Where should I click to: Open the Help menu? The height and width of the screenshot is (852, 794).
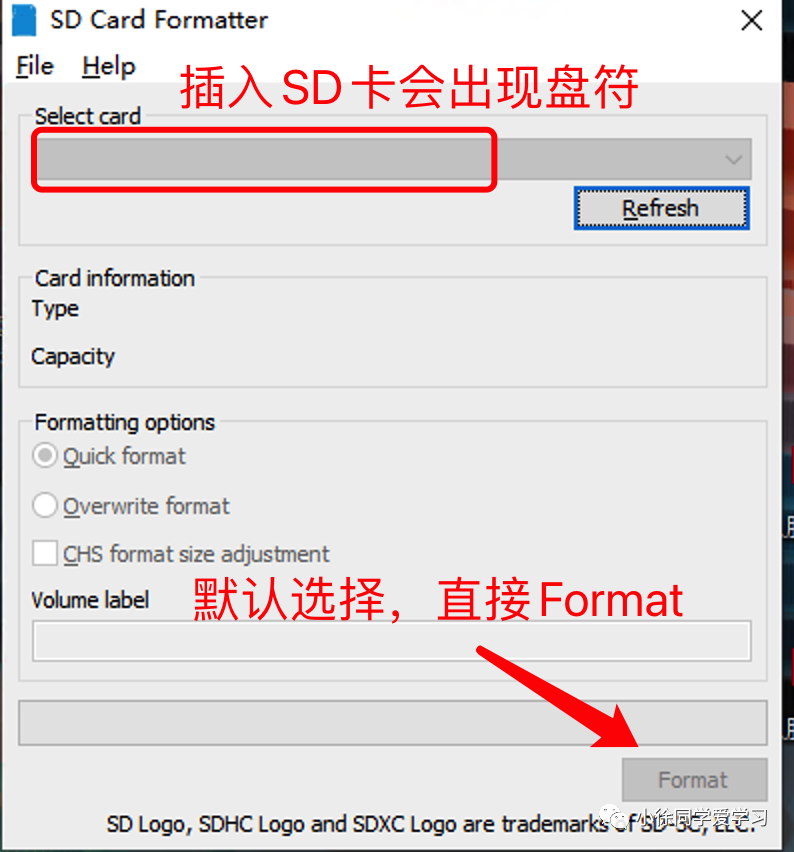pyautogui.click(x=109, y=67)
